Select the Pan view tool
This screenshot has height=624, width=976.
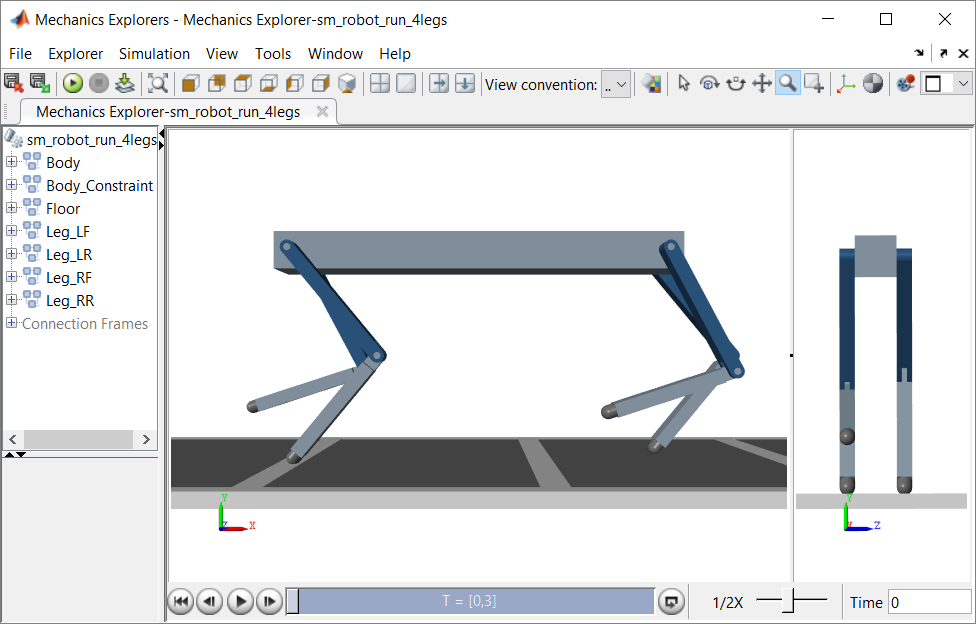(762, 83)
